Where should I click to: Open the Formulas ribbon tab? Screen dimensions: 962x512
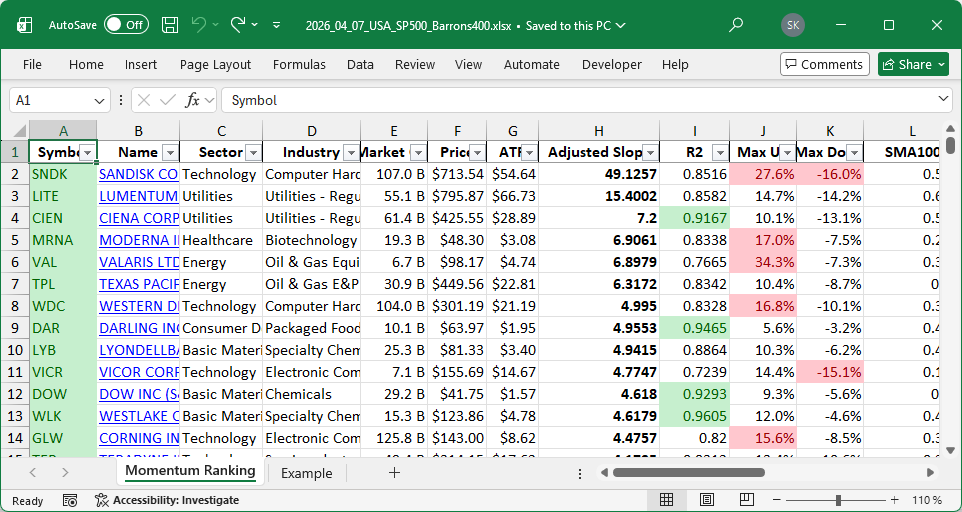click(299, 64)
